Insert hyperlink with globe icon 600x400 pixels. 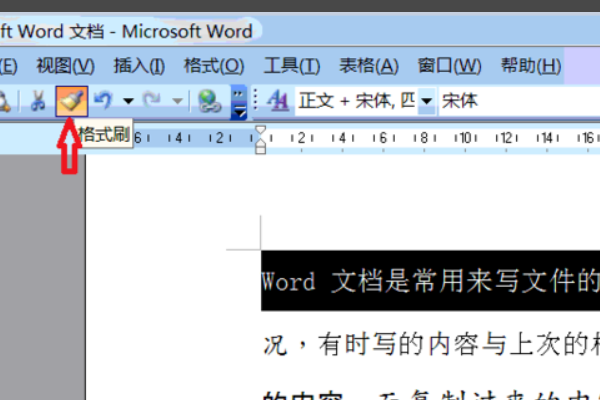tap(209, 101)
